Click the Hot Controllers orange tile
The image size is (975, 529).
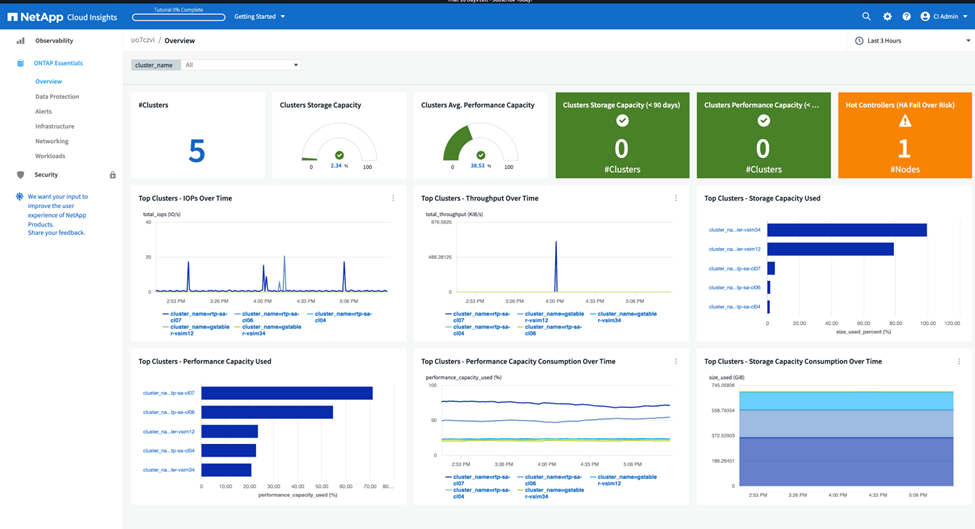coord(904,135)
